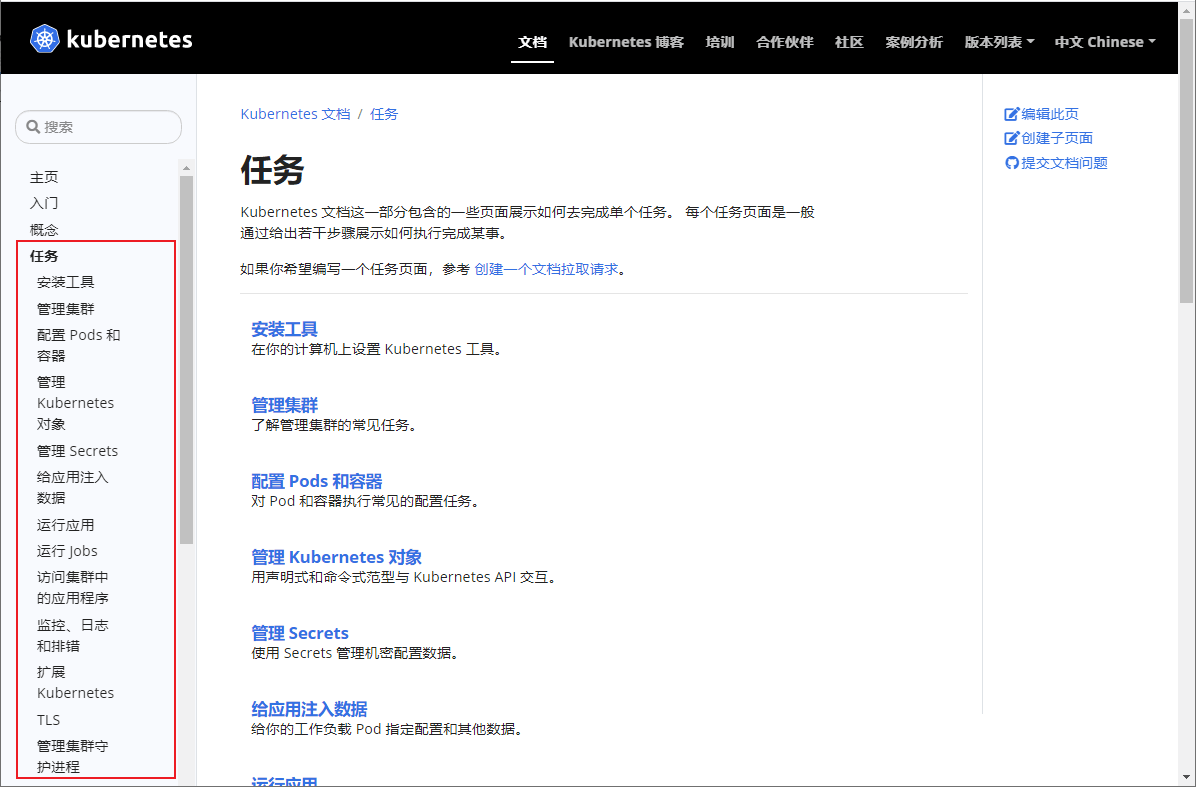Click the 任务 breadcrumb link
The image size is (1196, 787).
(384, 114)
